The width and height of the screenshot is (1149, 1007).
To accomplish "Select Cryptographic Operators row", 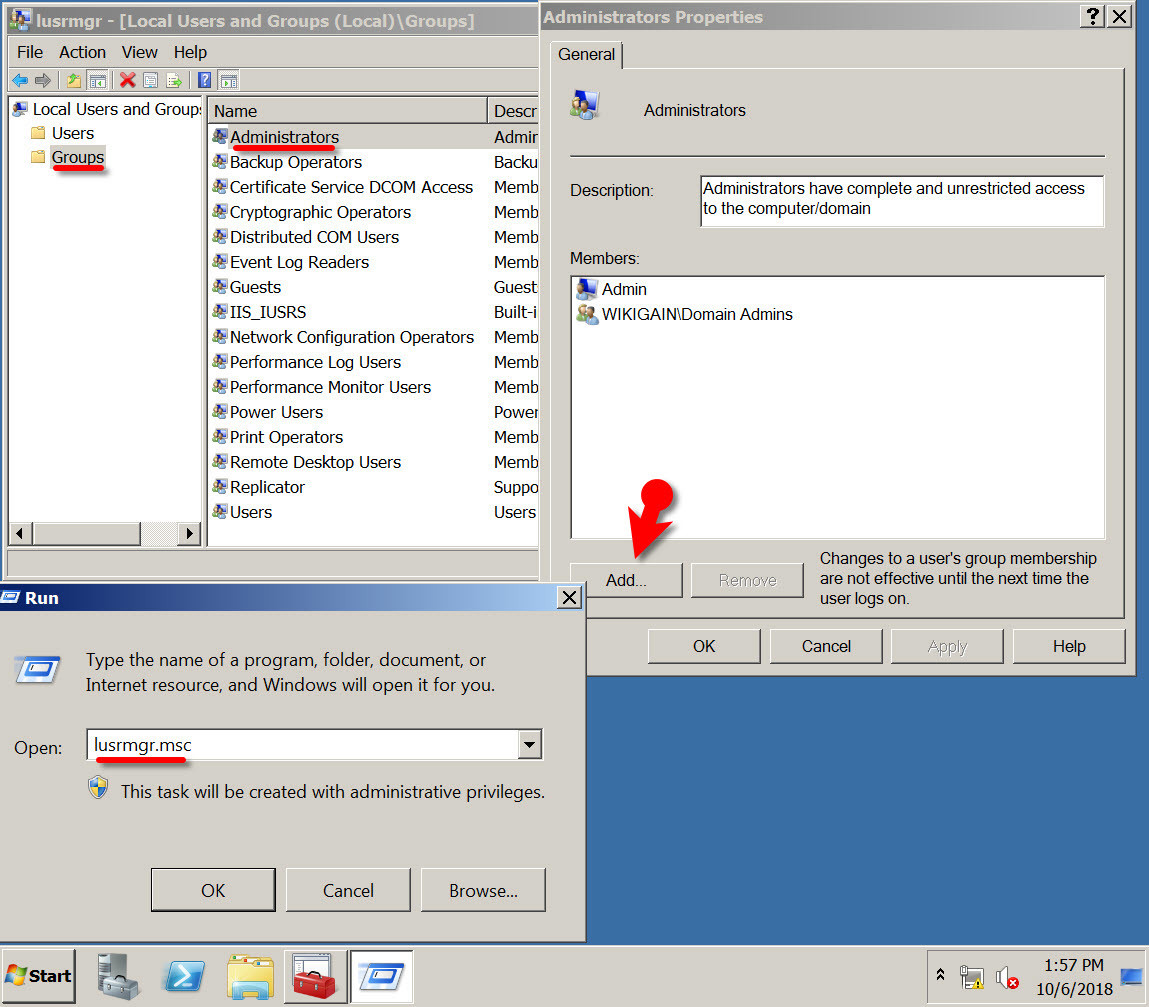I will (374, 212).
